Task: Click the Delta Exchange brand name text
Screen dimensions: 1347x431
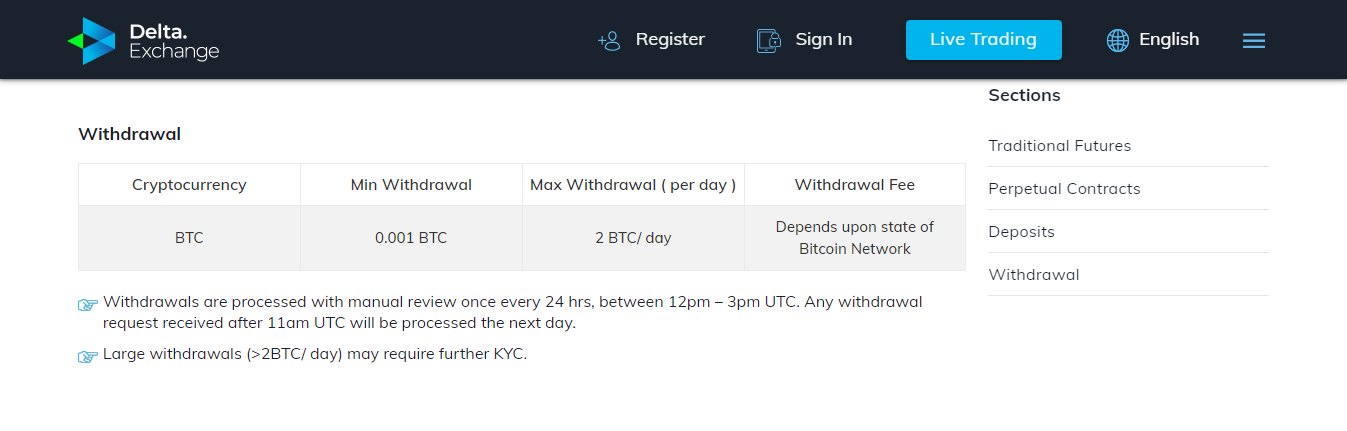Action: [x=174, y=41]
